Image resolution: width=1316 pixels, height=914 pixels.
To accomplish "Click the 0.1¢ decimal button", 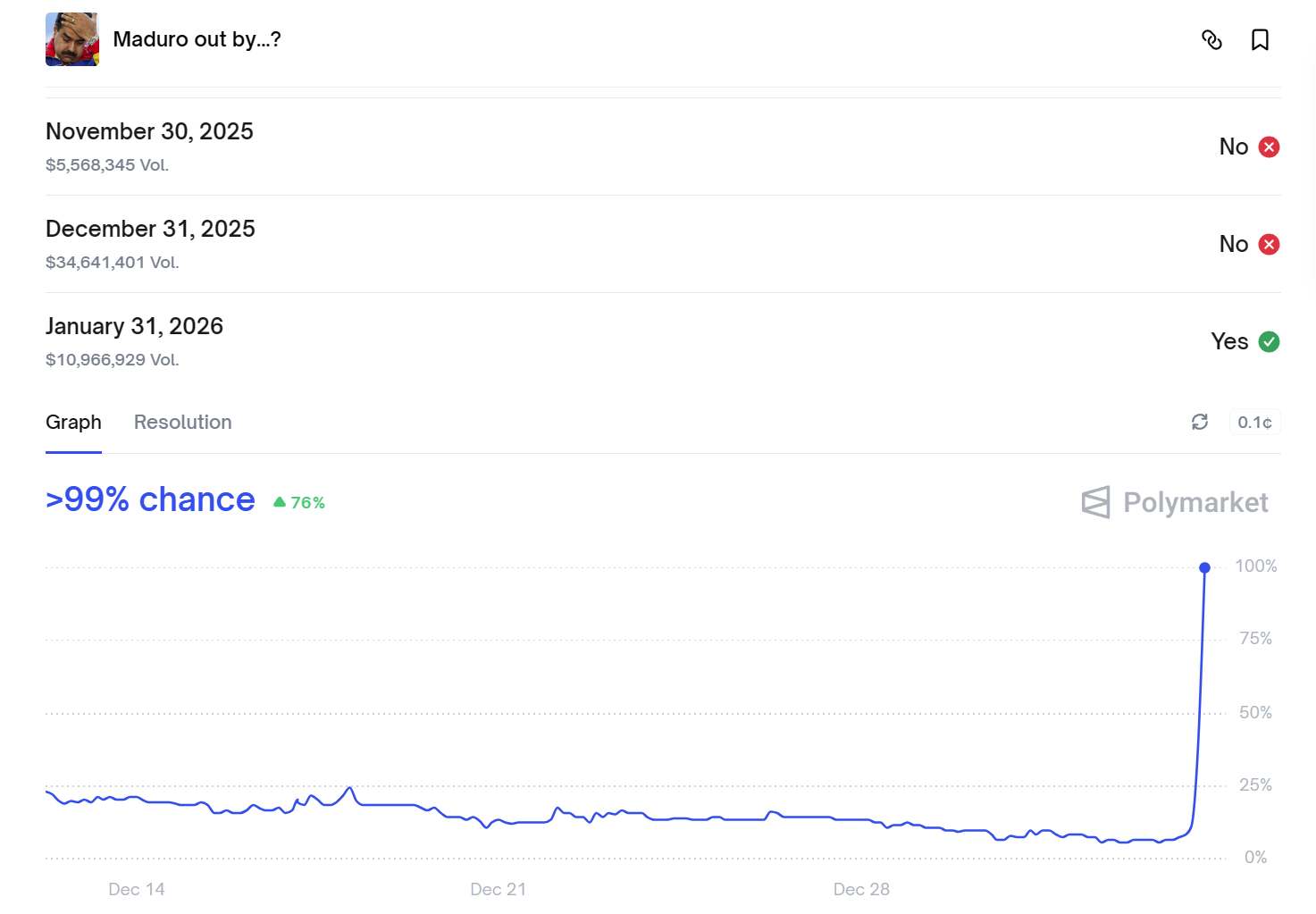I will coord(1254,422).
